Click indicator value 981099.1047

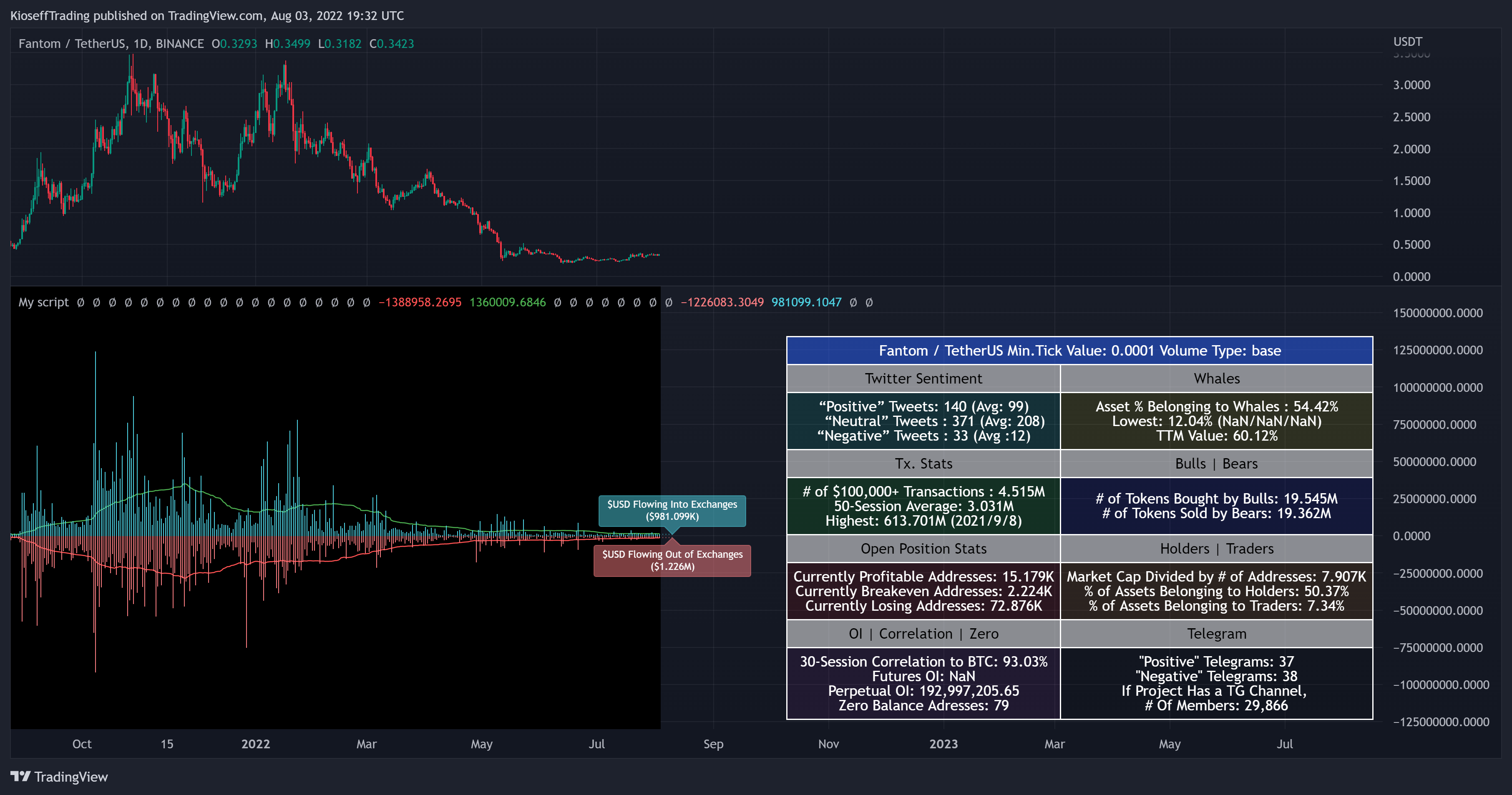coord(807,302)
